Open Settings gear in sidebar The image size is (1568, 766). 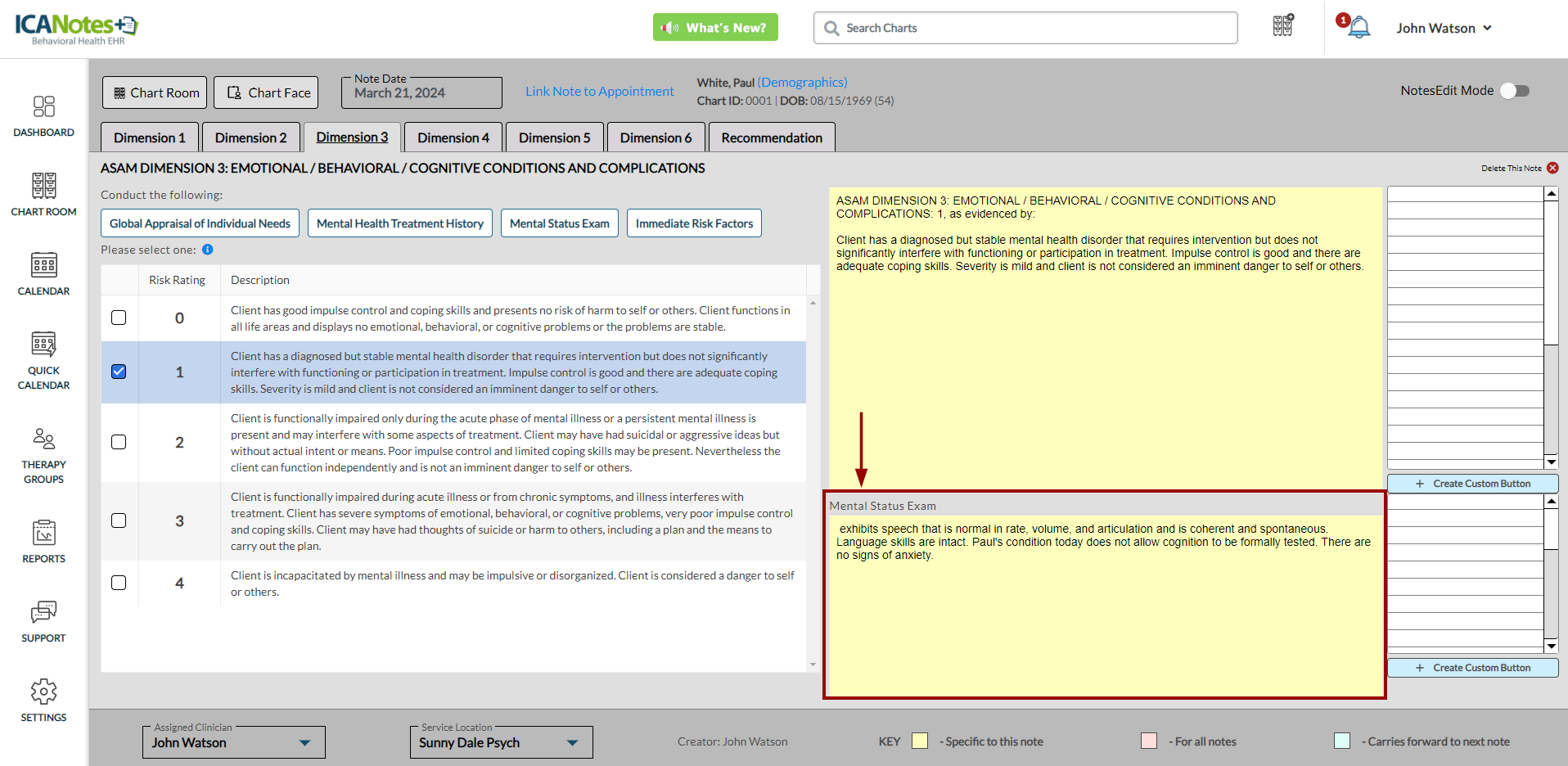pos(43,701)
